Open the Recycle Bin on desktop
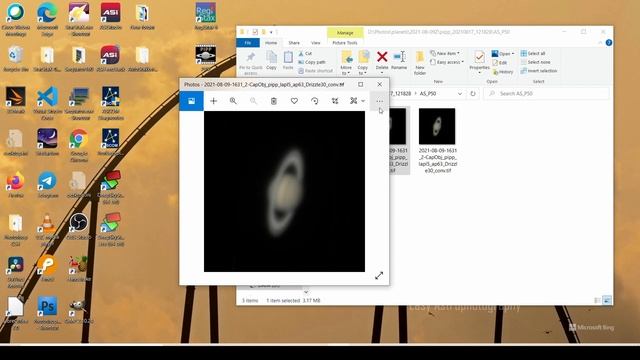This screenshot has height=360, width=640. tap(16, 59)
